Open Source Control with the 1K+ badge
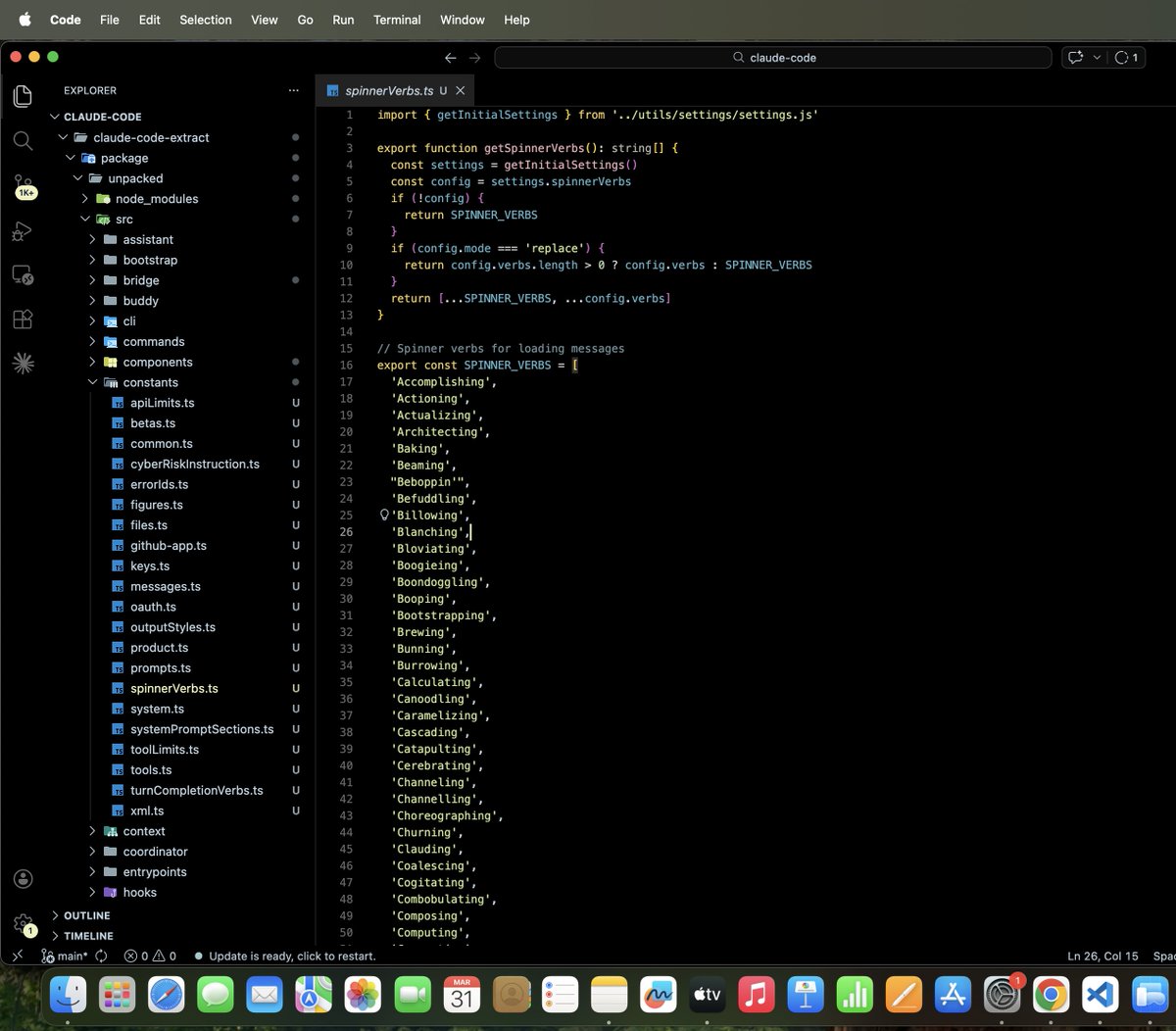Screen dimensions: 1176x1031 pyautogui.click(x=23, y=186)
